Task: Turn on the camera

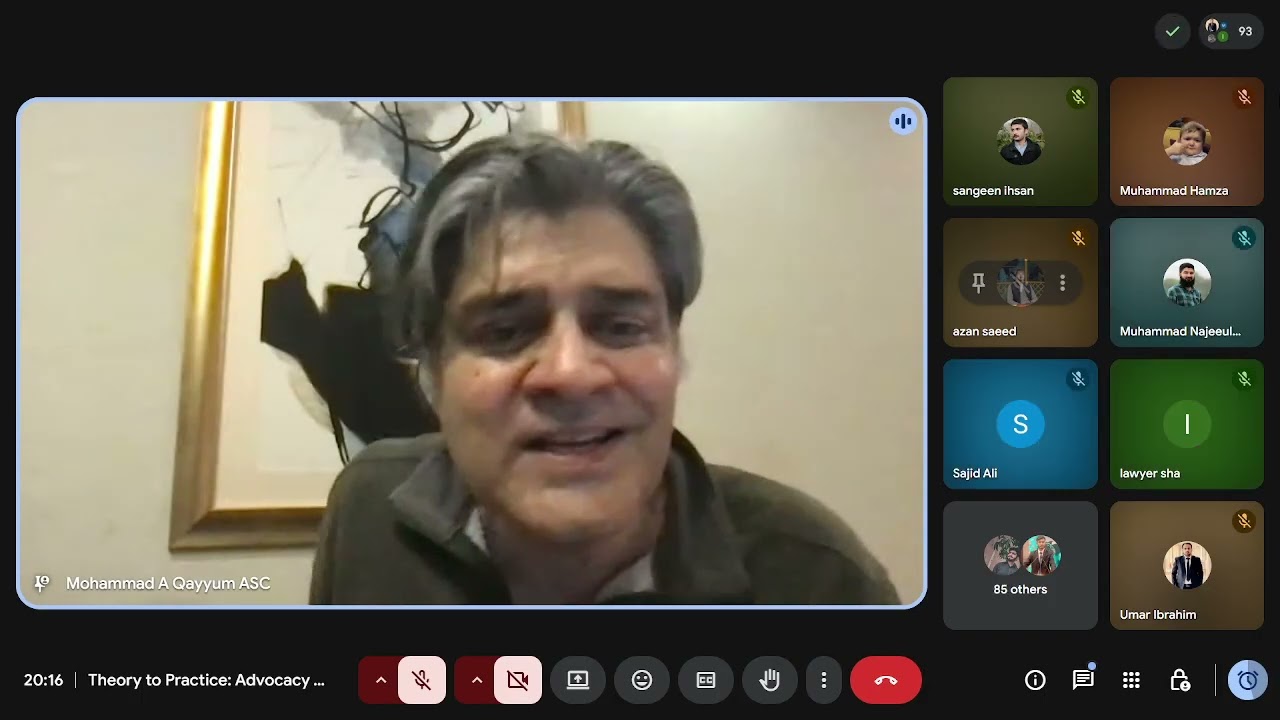Action: [518, 680]
